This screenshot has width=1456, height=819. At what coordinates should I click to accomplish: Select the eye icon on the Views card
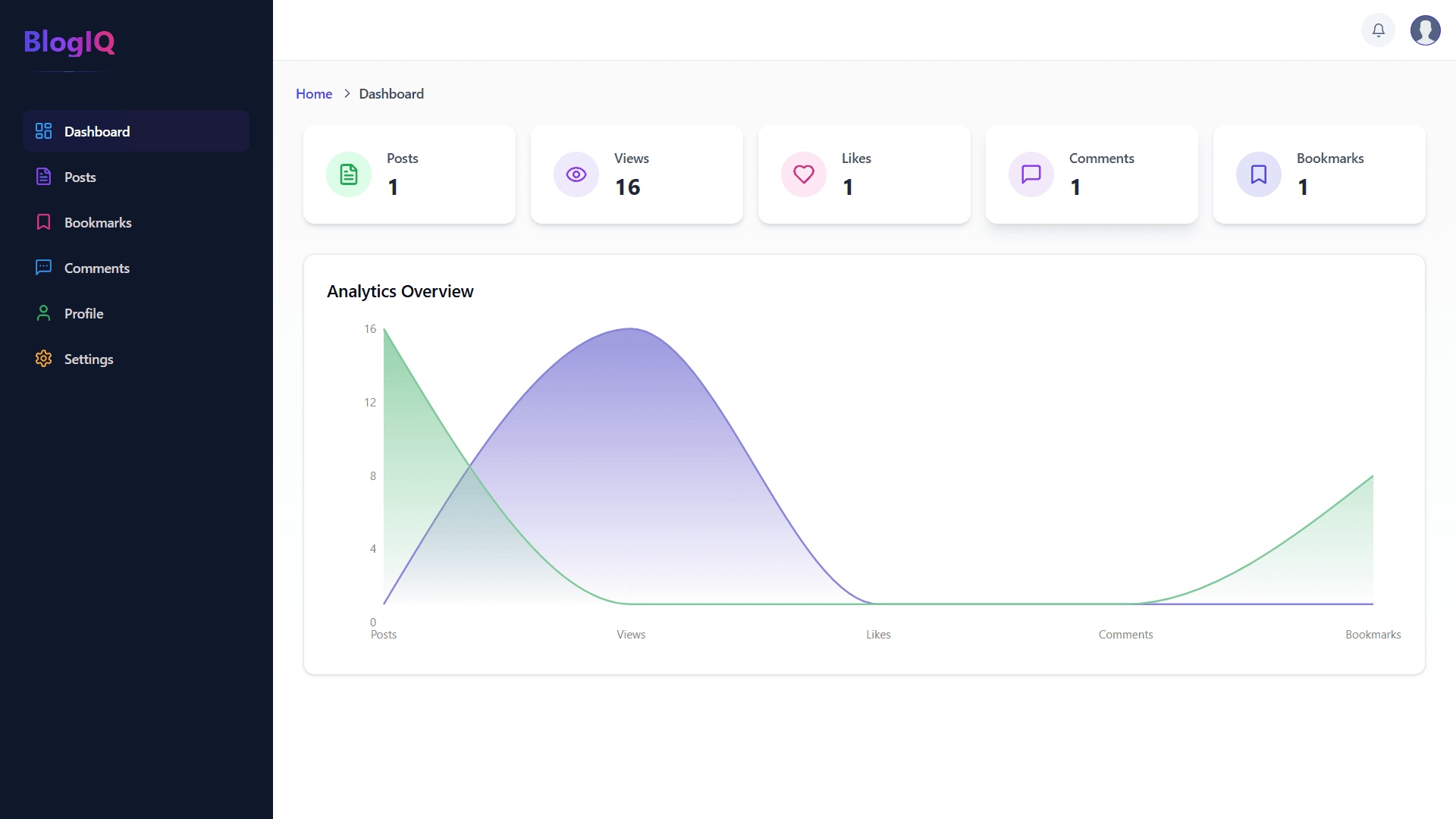pos(576,174)
